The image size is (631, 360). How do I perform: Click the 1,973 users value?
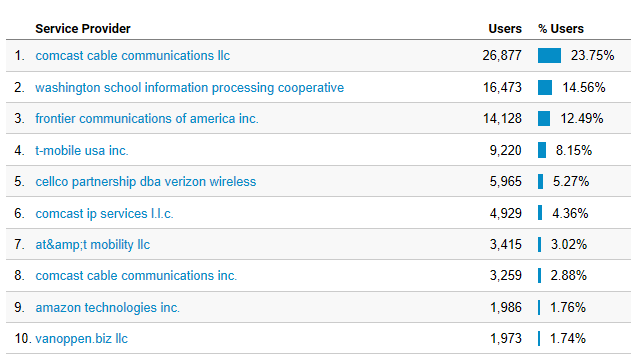pyautogui.click(x=505, y=339)
